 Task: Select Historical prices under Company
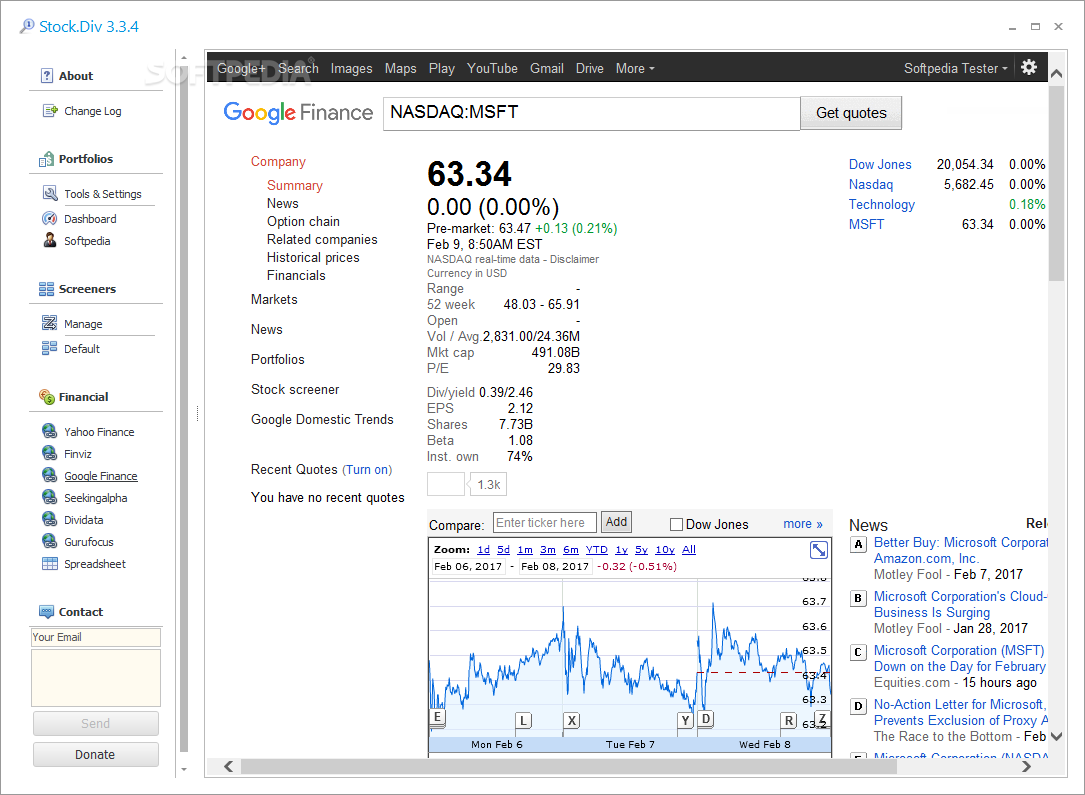tap(313, 257)
